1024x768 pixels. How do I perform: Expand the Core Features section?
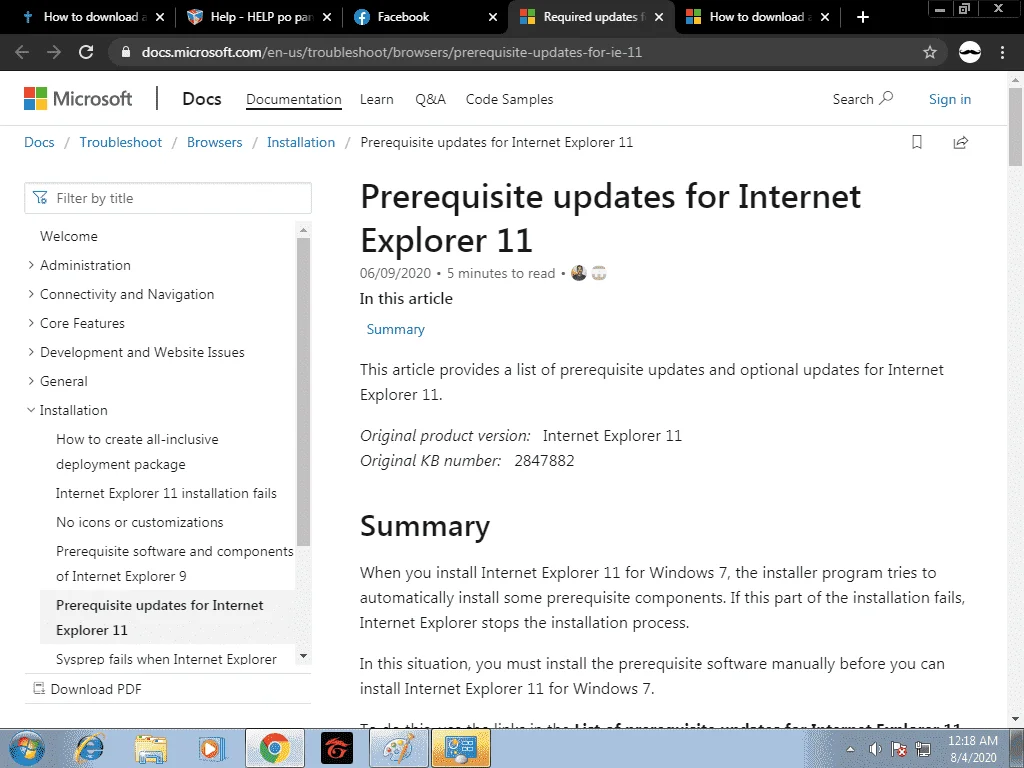[31, 323]
